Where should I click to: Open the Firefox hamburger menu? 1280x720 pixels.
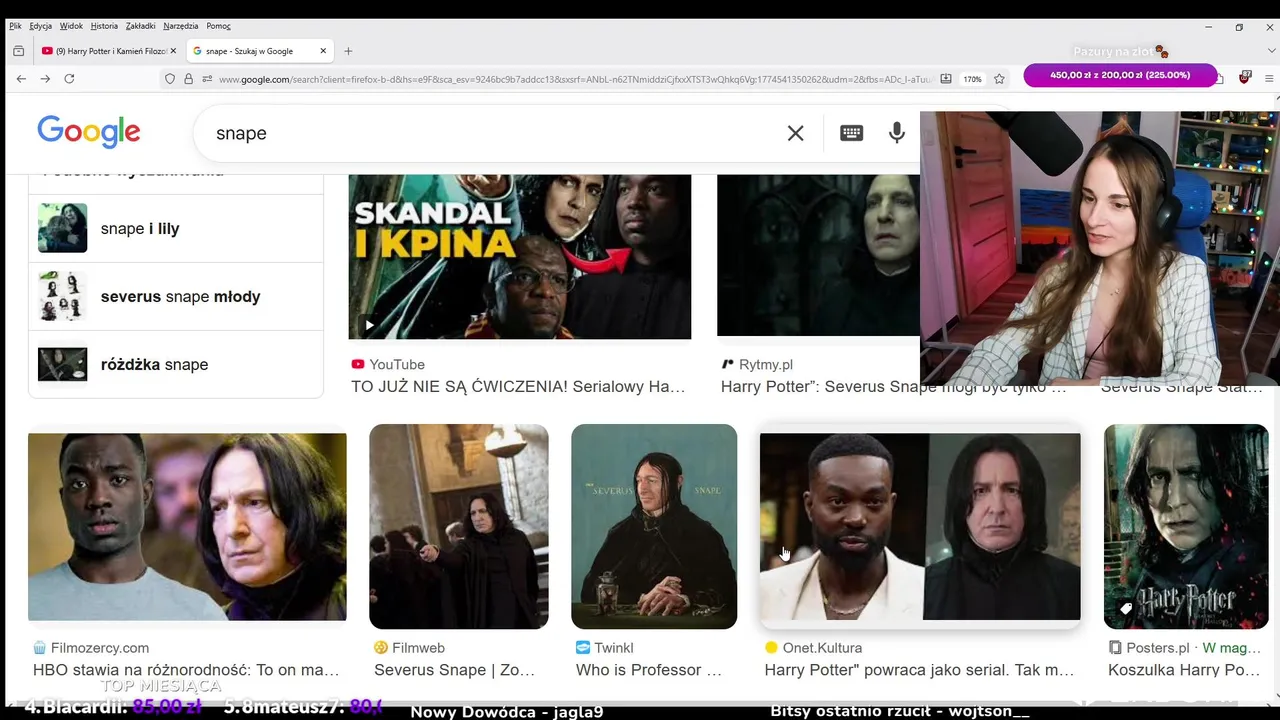[x=1268, y=77]
